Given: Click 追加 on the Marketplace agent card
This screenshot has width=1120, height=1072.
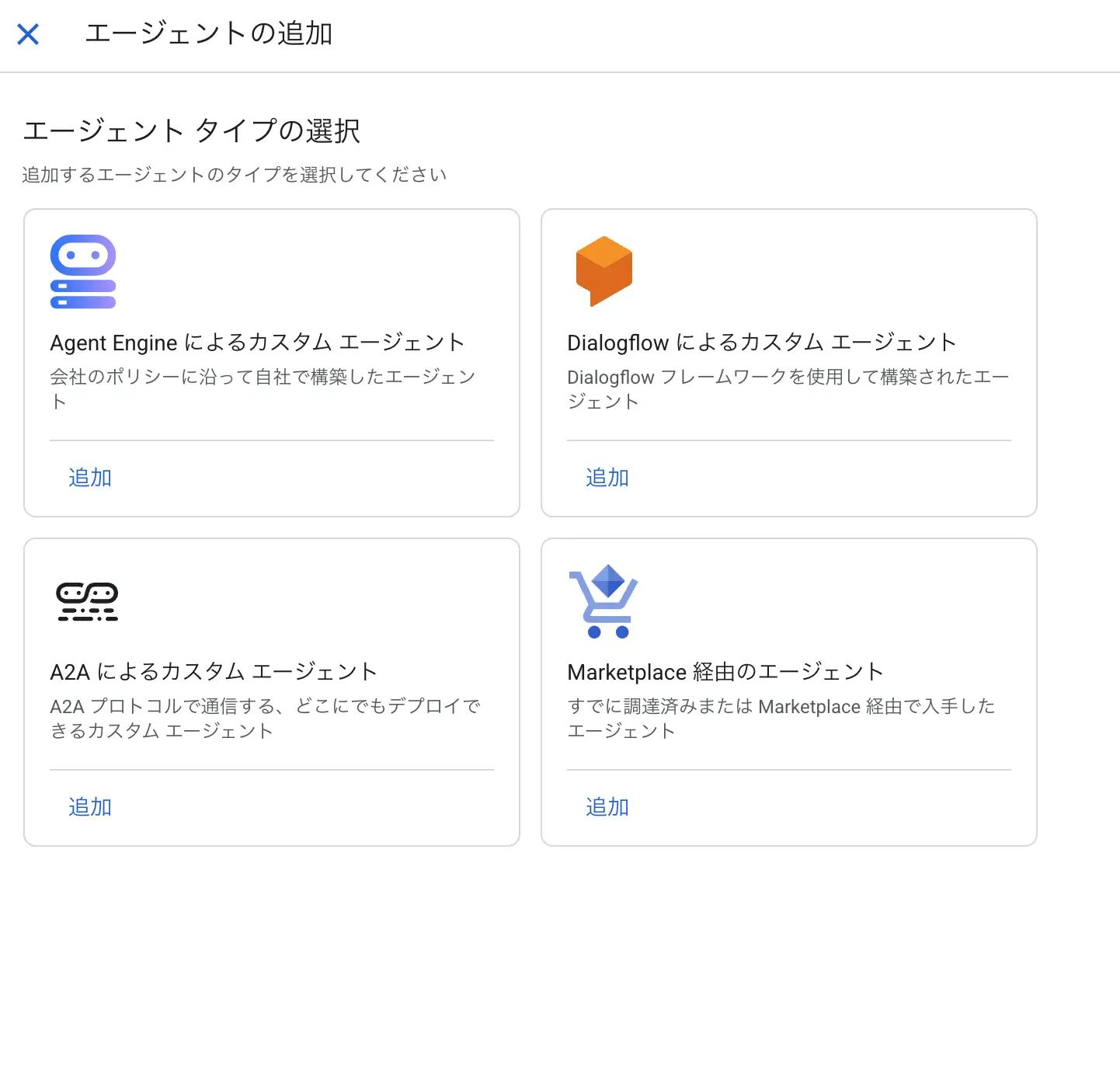Looking at the screenshot, I should (607, 807).
